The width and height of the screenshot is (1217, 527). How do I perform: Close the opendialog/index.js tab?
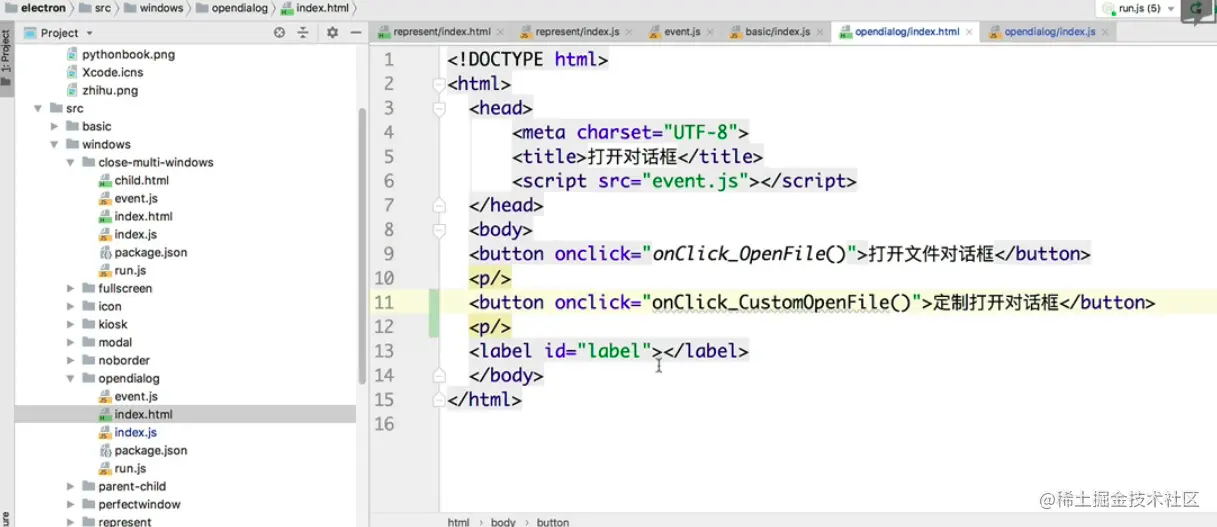[x=1104, y=32]
